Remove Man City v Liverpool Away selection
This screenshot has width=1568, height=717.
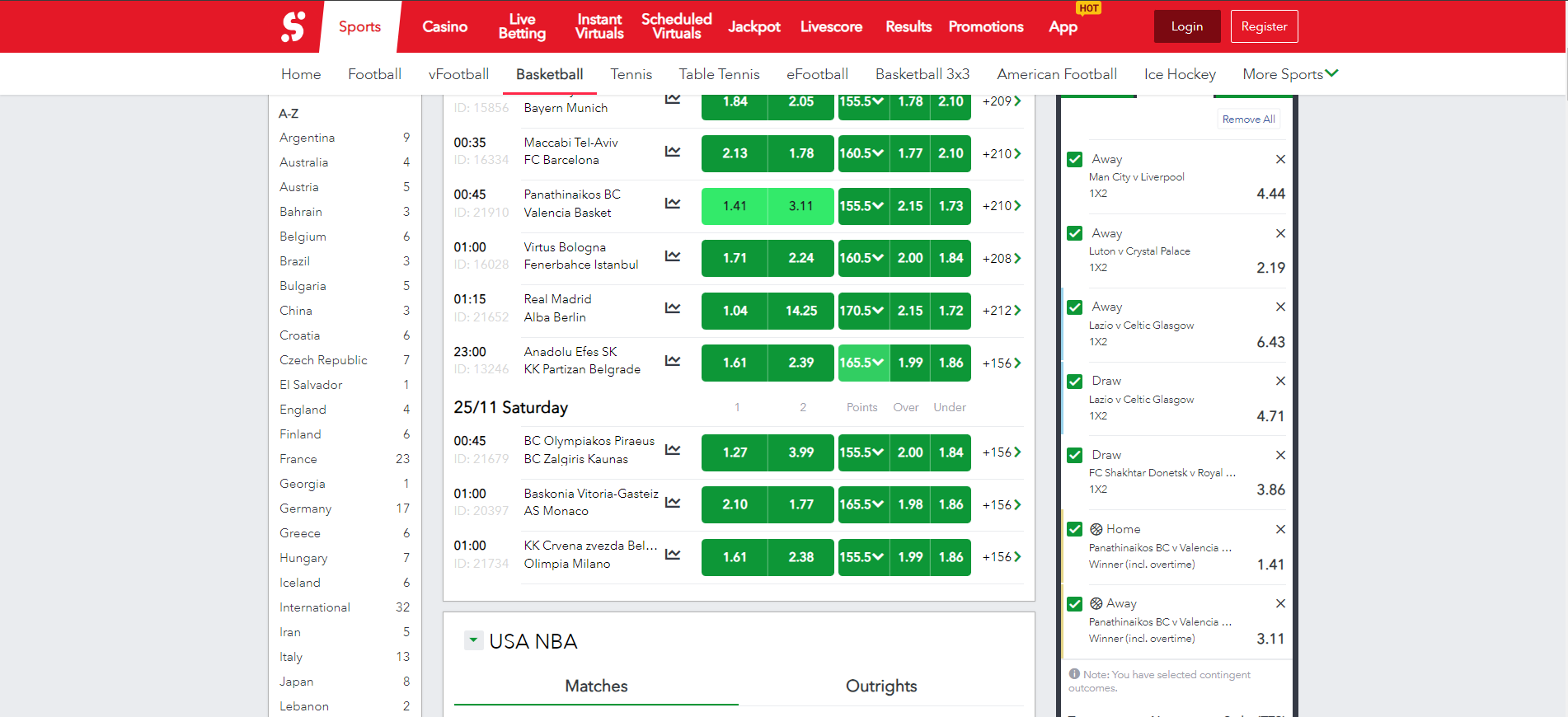click(1280, 159)
